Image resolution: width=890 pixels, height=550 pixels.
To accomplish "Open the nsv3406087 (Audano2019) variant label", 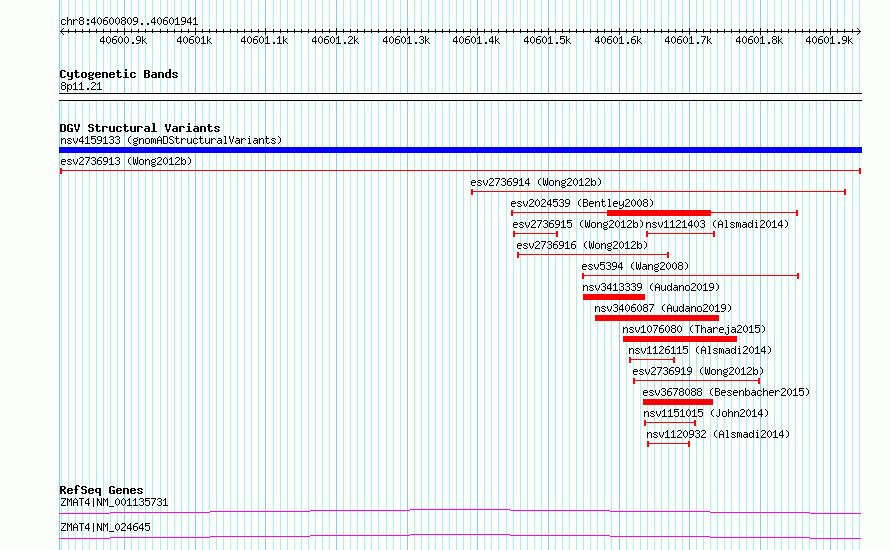I will point(663,308).
